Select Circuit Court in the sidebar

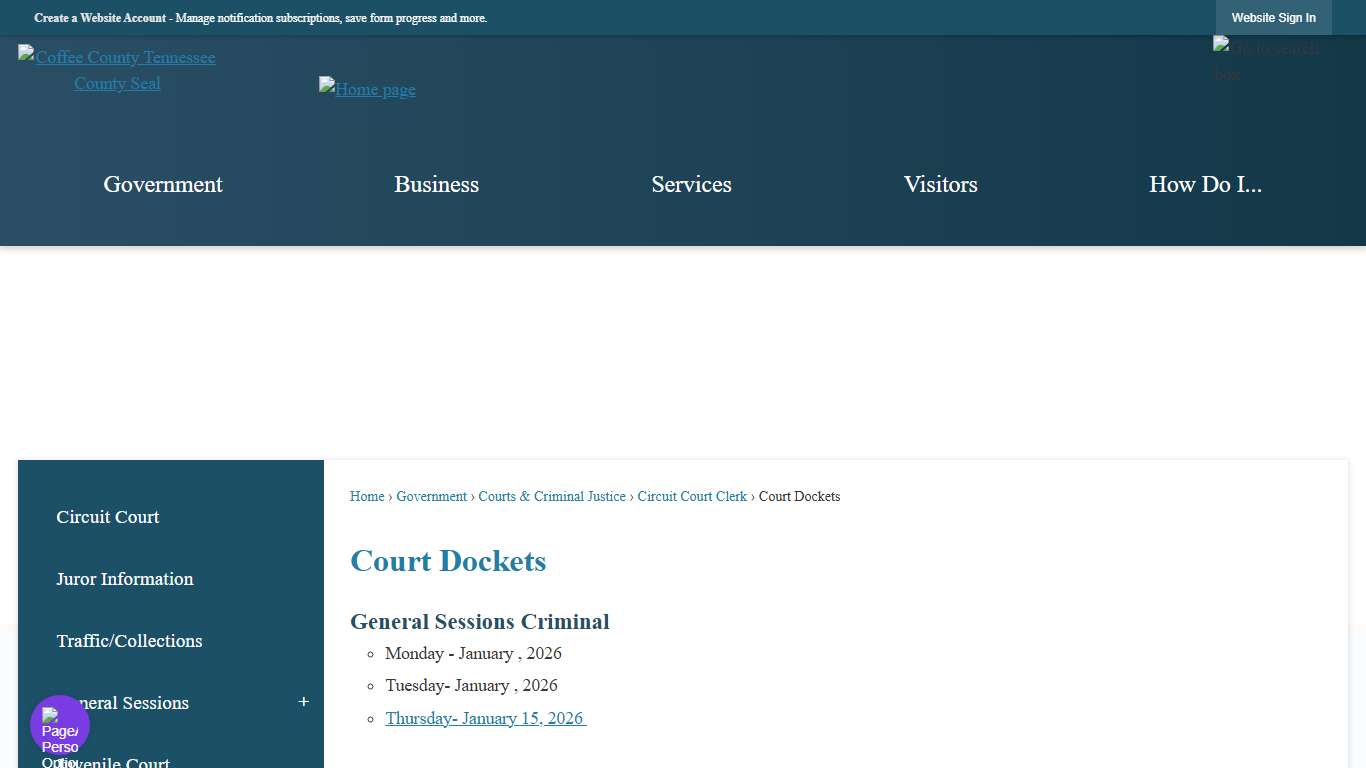pyautogui.click(x=108, y=517)
